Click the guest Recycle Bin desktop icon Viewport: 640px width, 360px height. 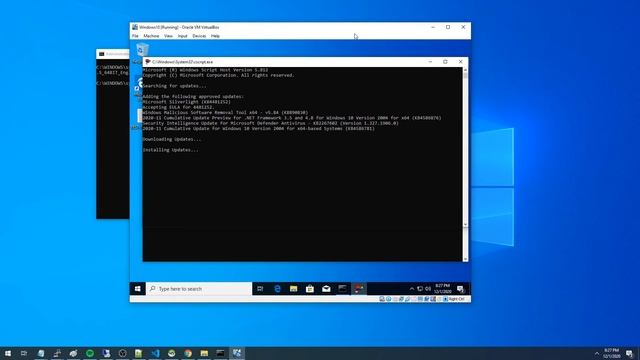pos(142,50)
